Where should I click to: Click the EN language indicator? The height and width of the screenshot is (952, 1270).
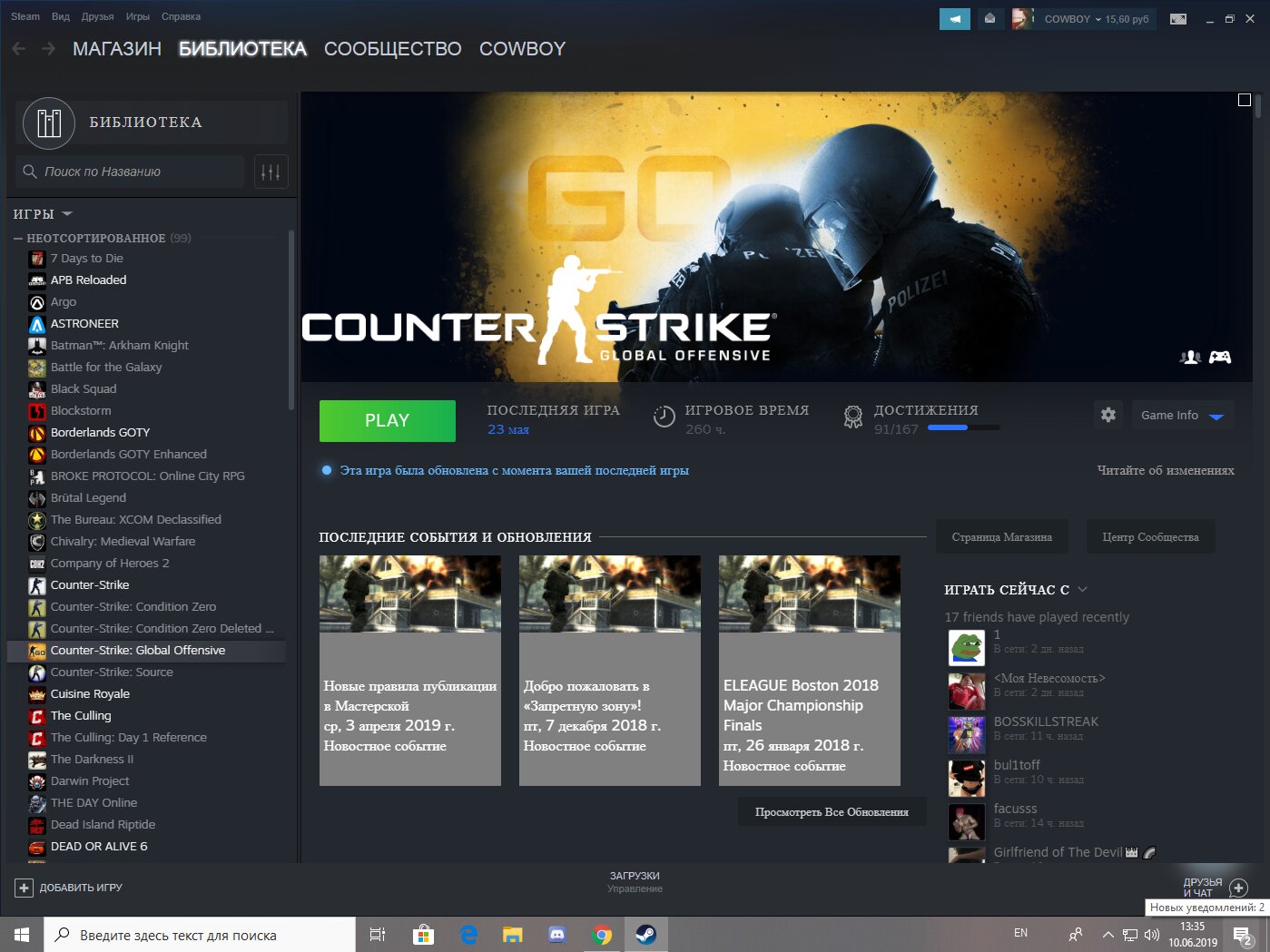click(x=1021, y=933)
